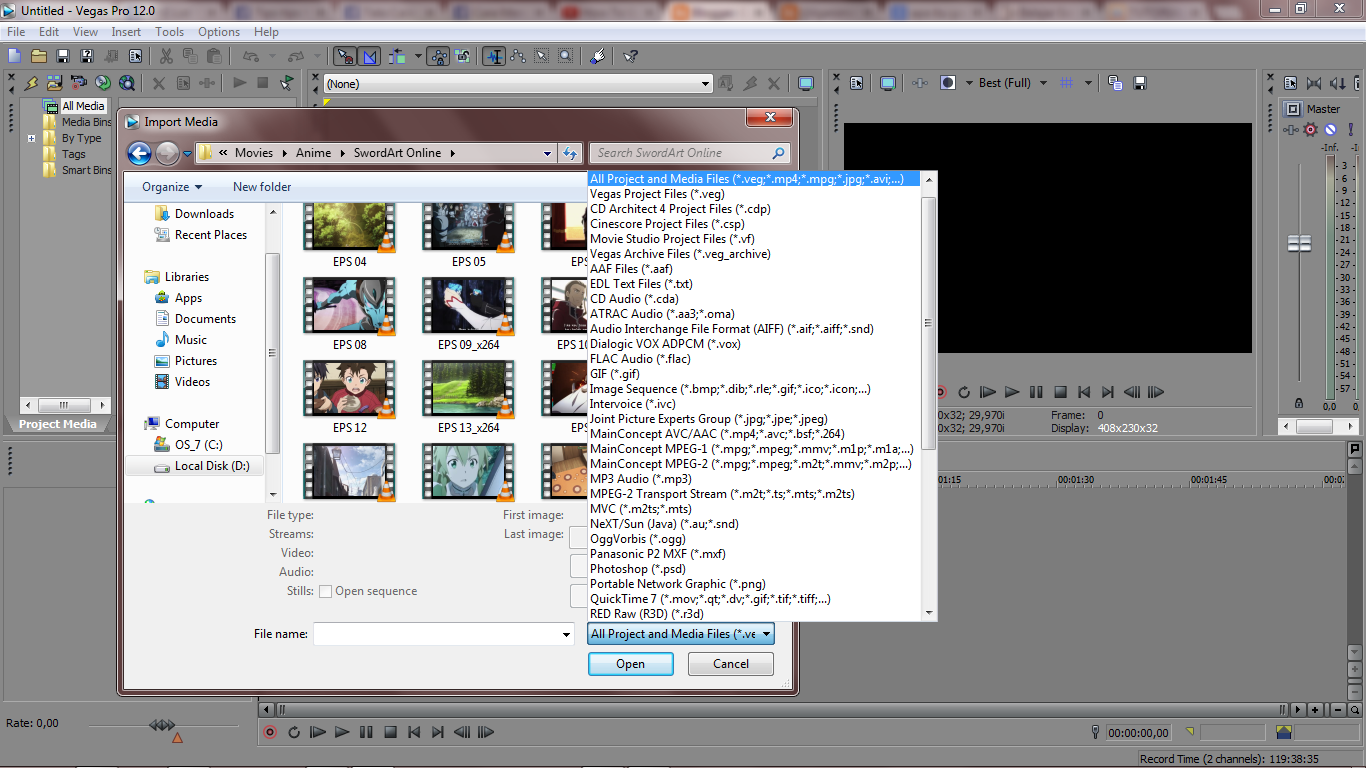Viewport: 1366px width, 768px height.
Task: Click the Cancel button in Import Media
Action: (731, 664)
